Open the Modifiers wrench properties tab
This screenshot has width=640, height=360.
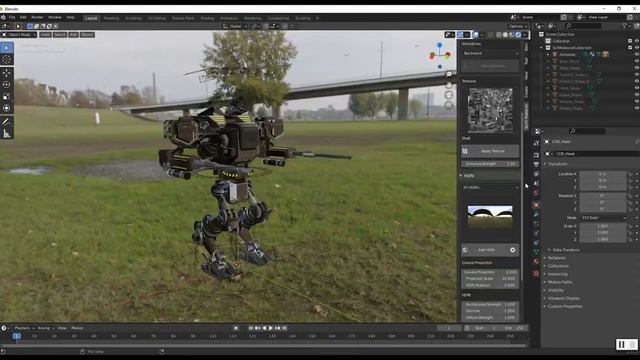[x=536, y=214]
